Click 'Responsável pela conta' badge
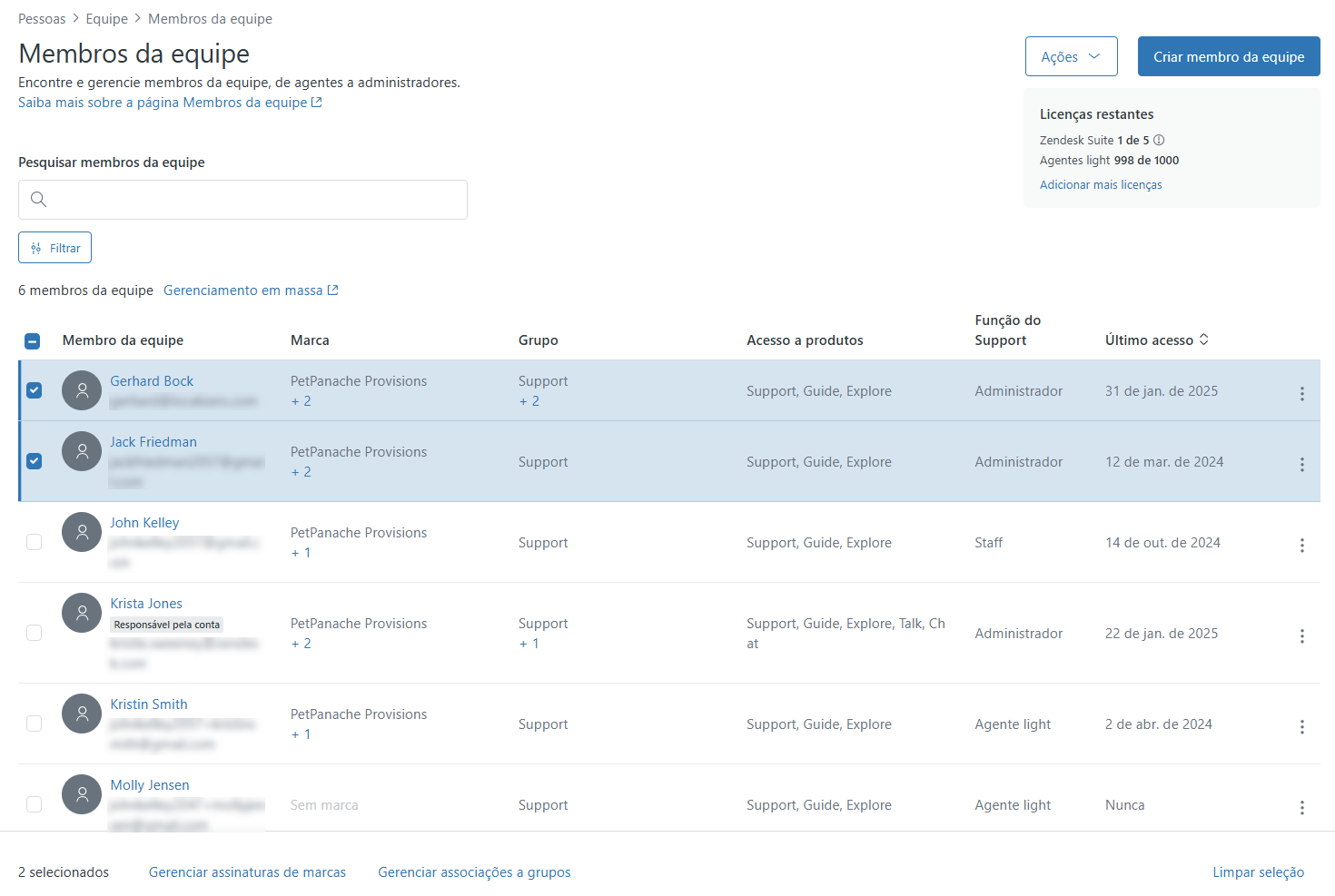Viewport: 1335px width, 896px height. 167,625
